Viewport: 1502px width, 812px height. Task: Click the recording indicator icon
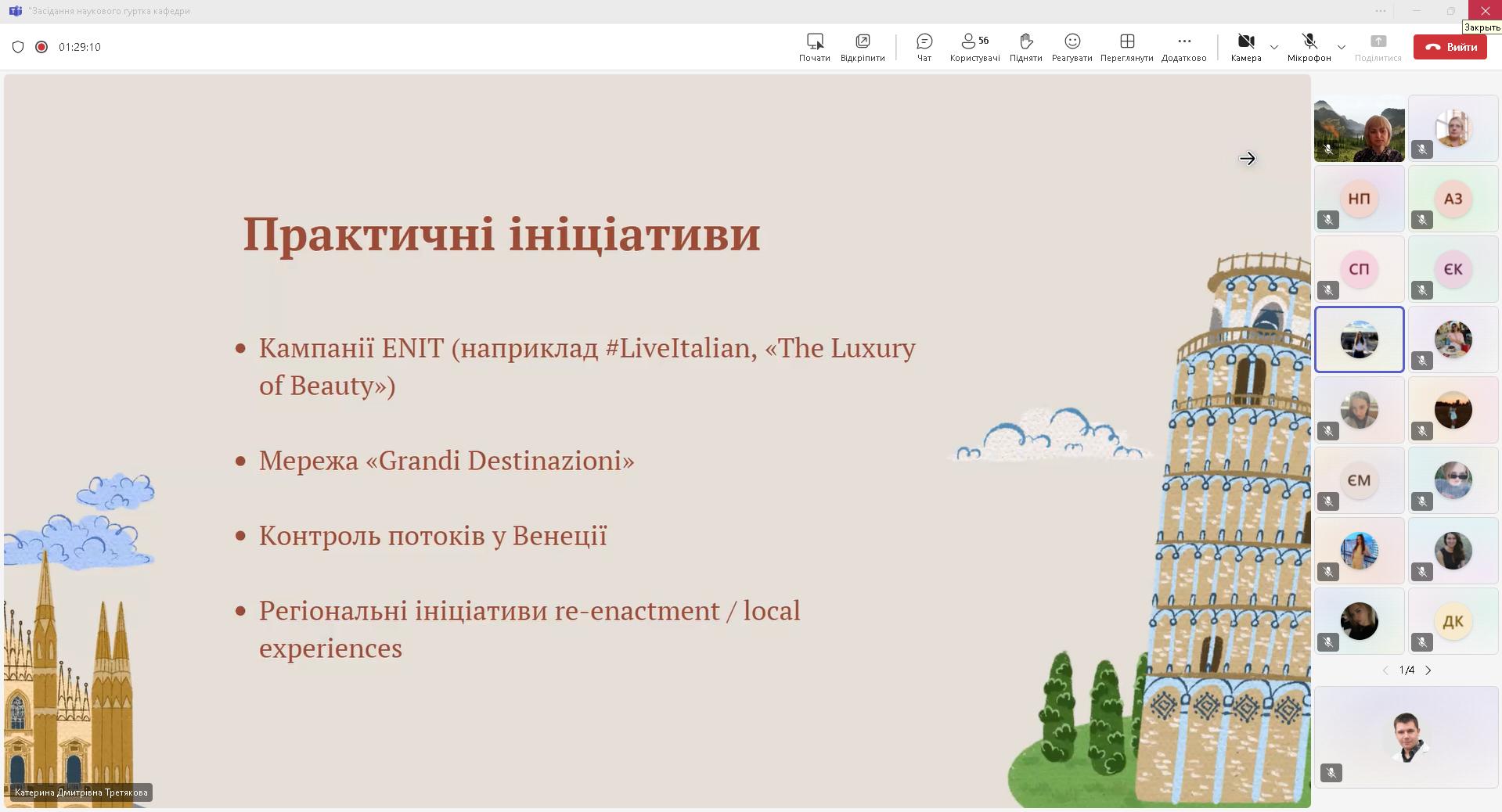tap(41, 47)
